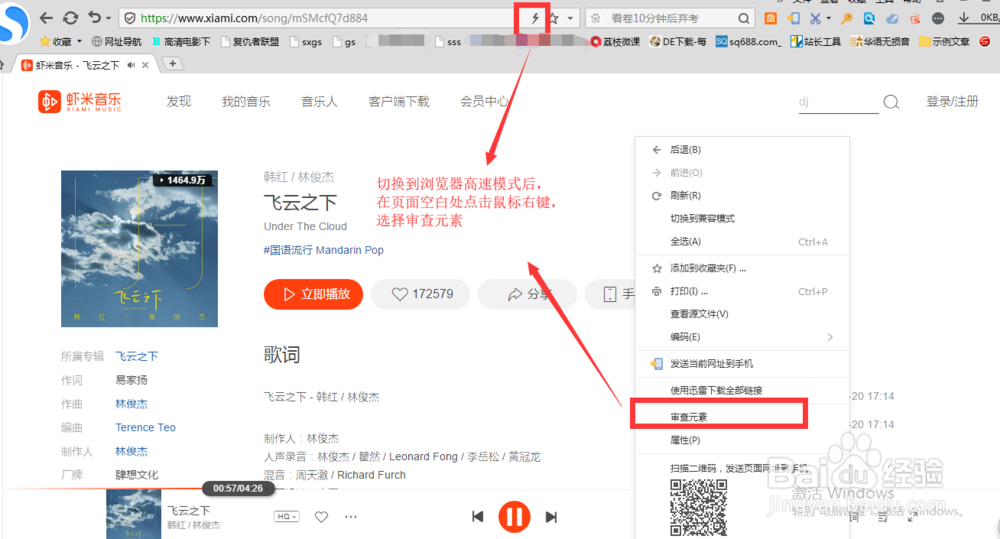Click the magnifier in the browser search box

(744, 18)
